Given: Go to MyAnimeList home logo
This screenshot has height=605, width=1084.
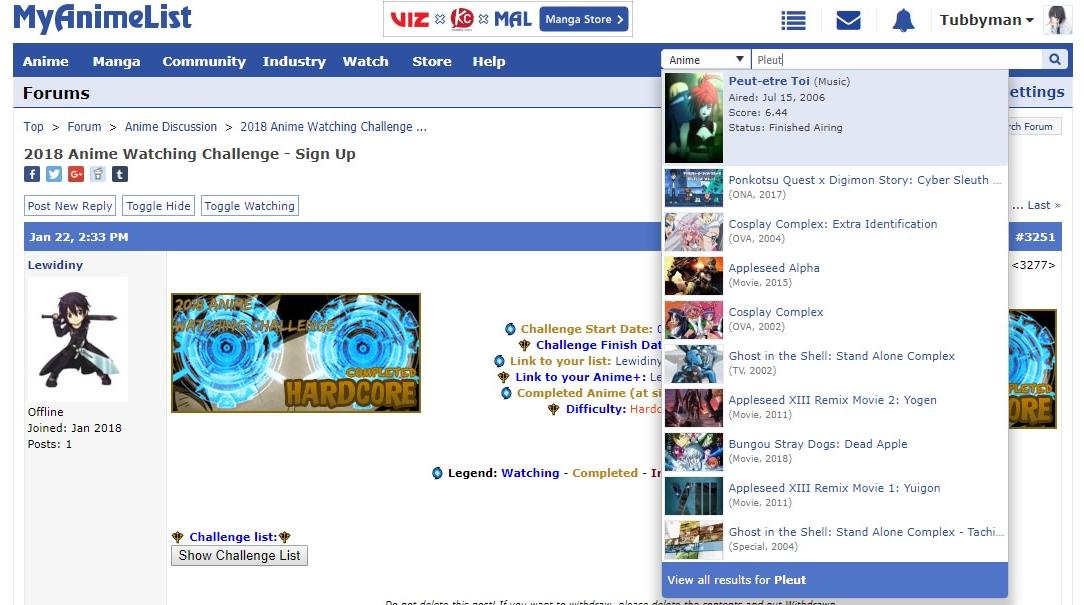Looking at the screenshot, I should 102,18.
